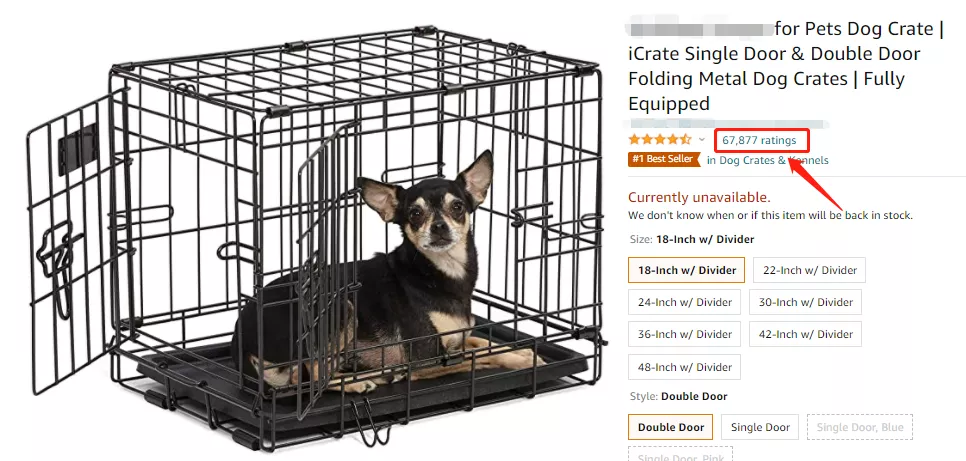Open the rating breakdown dropdown arrow
This screenshot has width=966, height=461.
[x=701, y=139]
